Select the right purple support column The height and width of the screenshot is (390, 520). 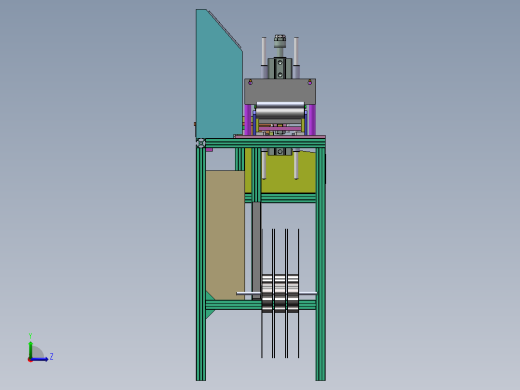point(311,120)
